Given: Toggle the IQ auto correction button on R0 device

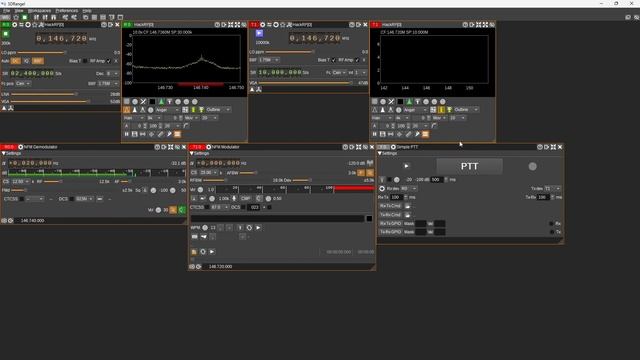Looking at the screenshot, I should click(x=26, y=61).
